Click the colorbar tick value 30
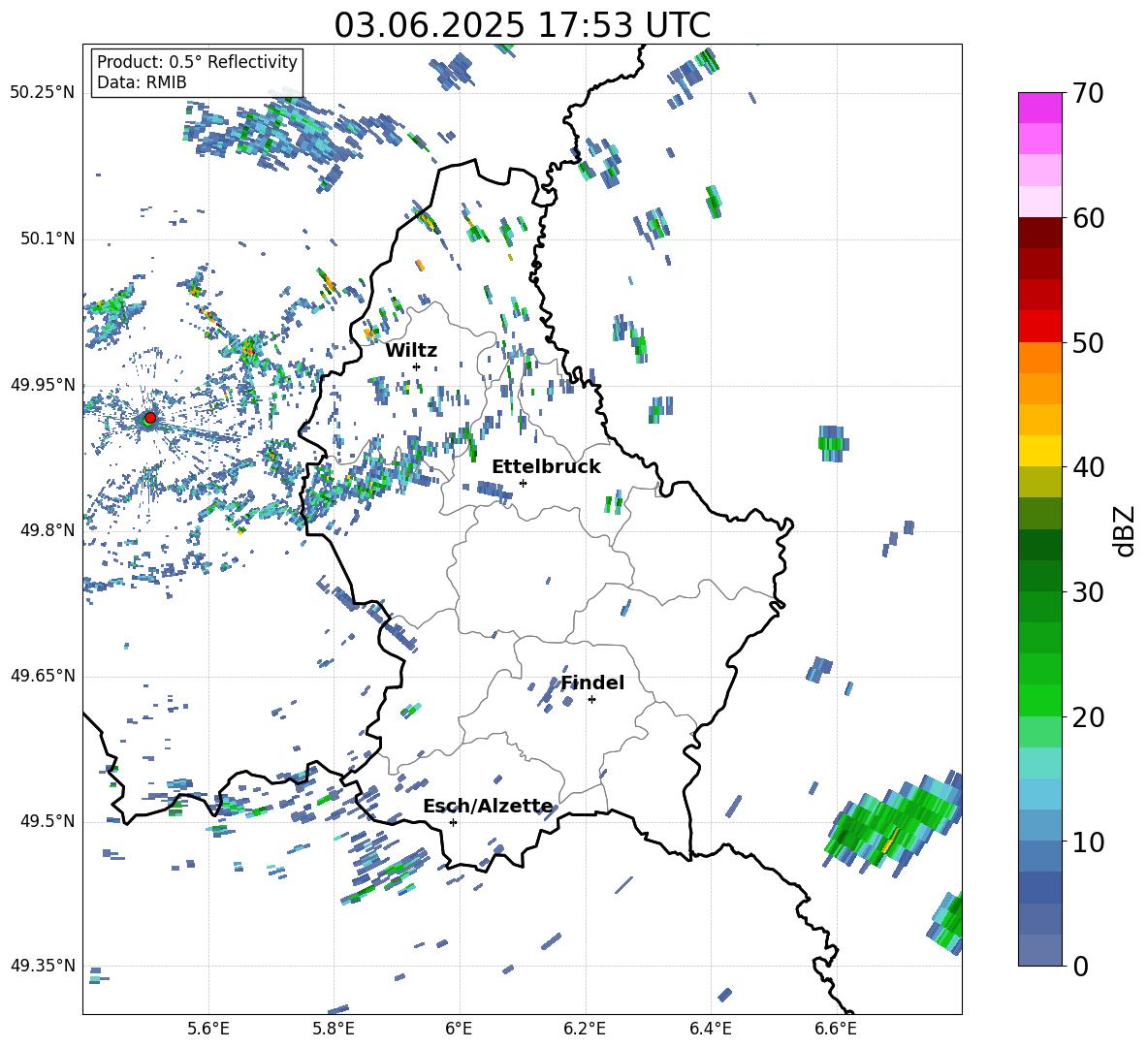Image resolution: width=1148 pixels, height=1048 pixels. 1087,592
